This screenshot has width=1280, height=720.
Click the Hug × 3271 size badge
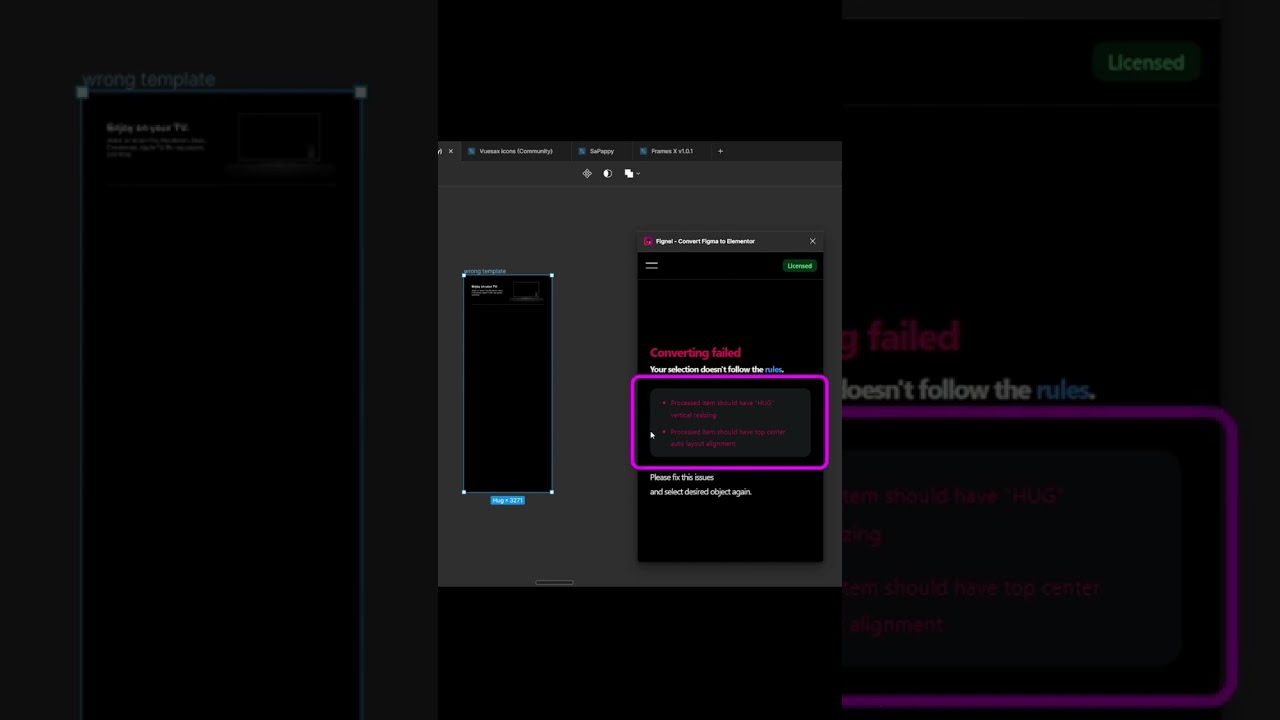[507, 500]
